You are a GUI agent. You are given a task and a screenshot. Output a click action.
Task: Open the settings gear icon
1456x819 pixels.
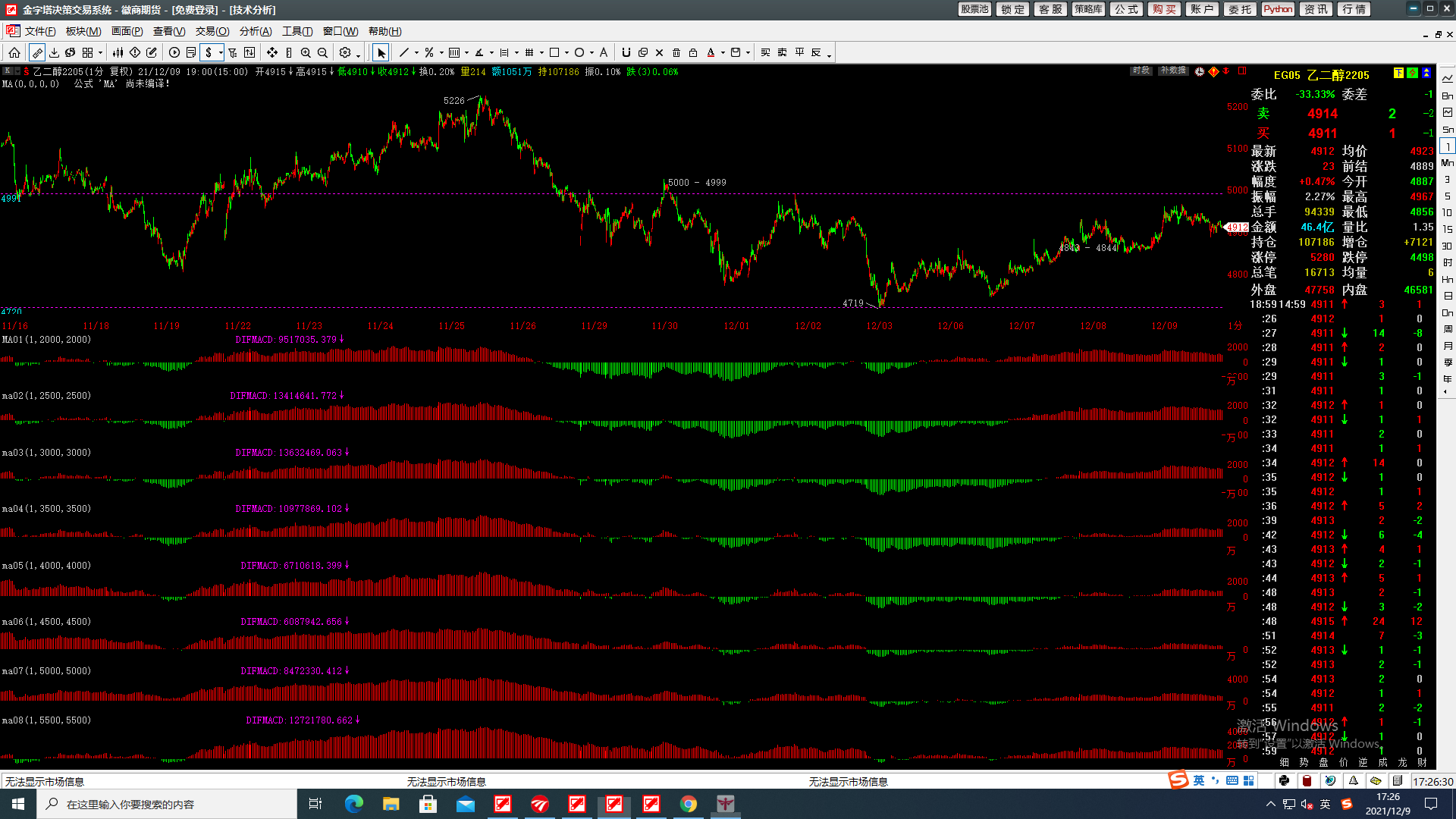point(345,52)
